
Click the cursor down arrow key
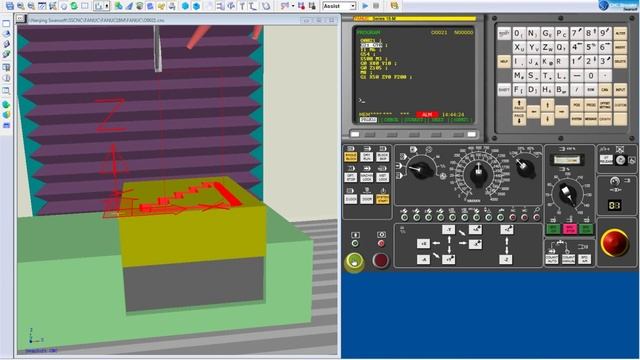547,119
